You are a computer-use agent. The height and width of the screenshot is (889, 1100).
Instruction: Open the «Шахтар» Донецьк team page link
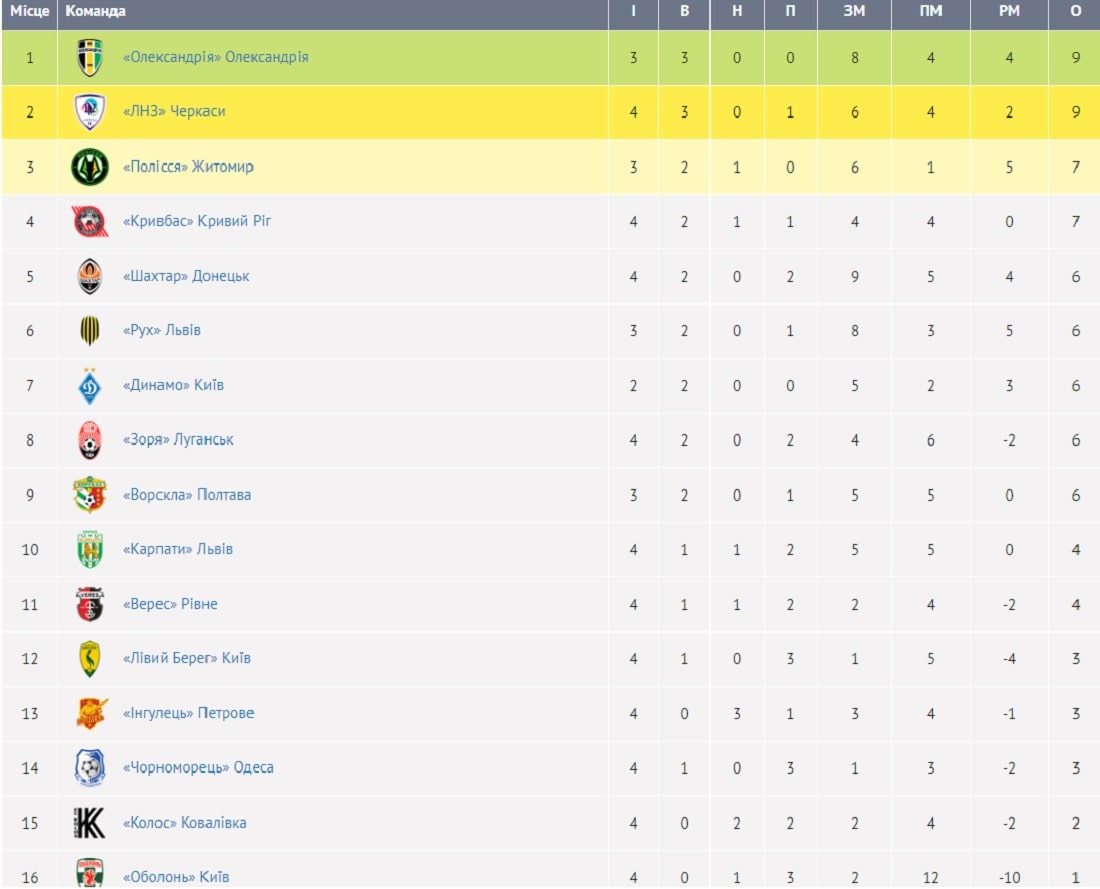click(186, 276)
